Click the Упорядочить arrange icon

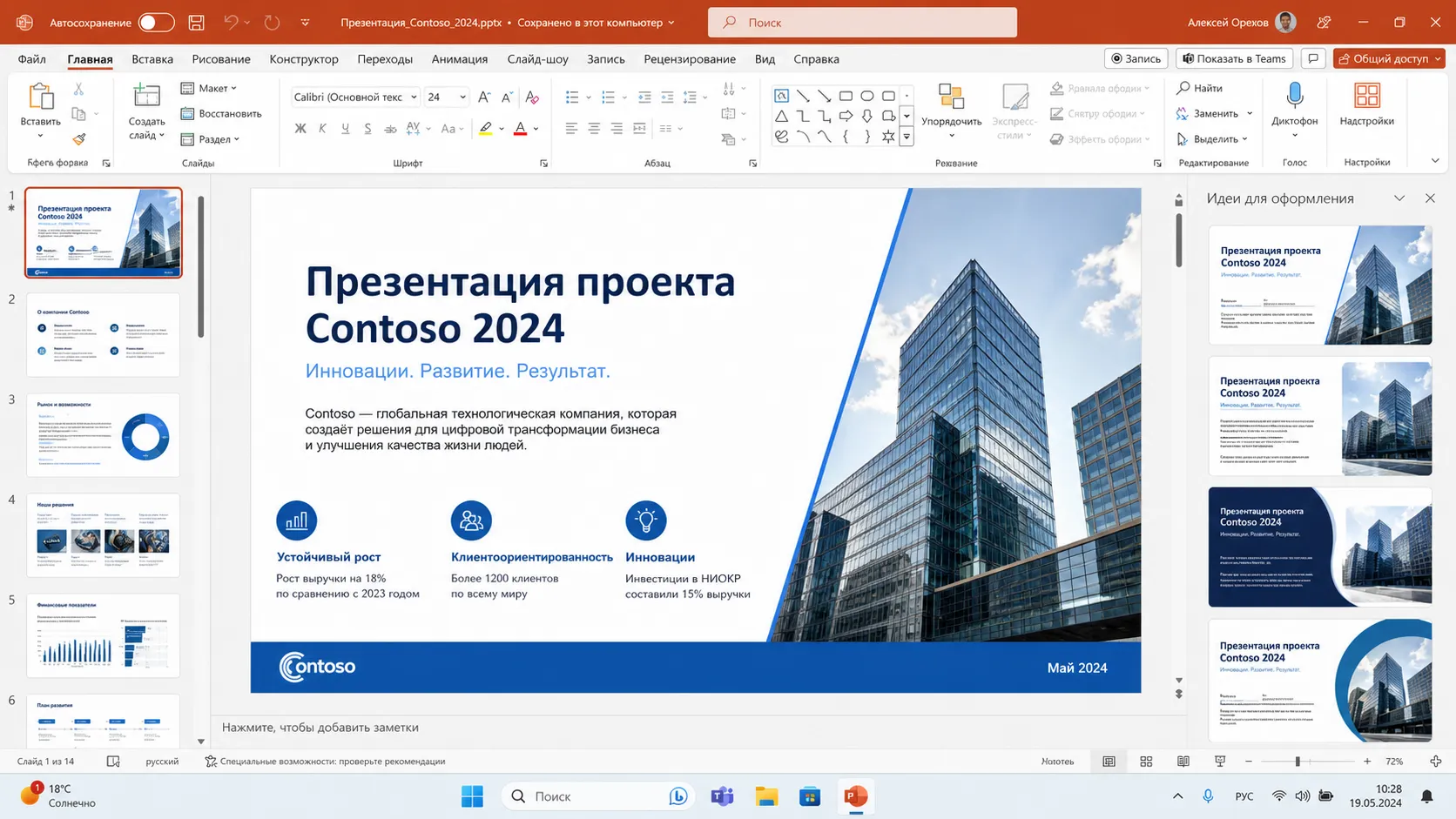pyautogui.click(x=951, y=96)
